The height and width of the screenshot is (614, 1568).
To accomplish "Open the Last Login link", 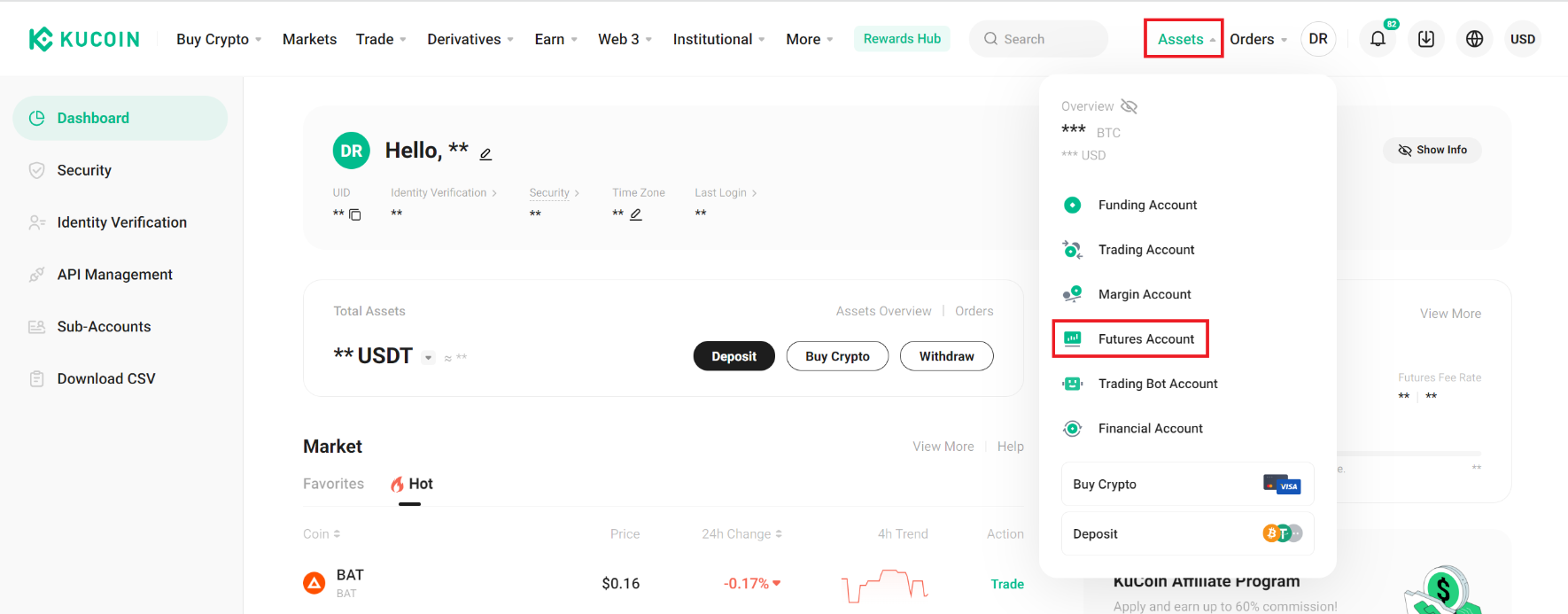I will (726, 192).
